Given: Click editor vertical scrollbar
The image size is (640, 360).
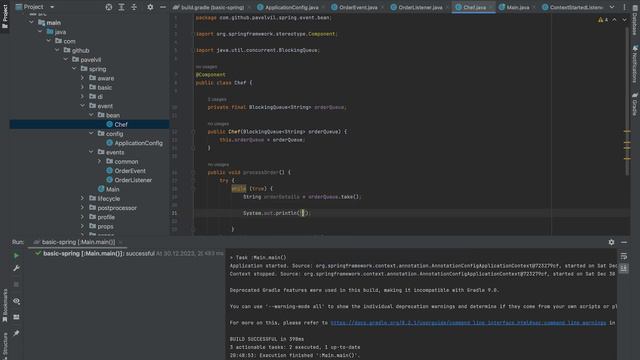Looking at the screenshot, I should point(627,102).
